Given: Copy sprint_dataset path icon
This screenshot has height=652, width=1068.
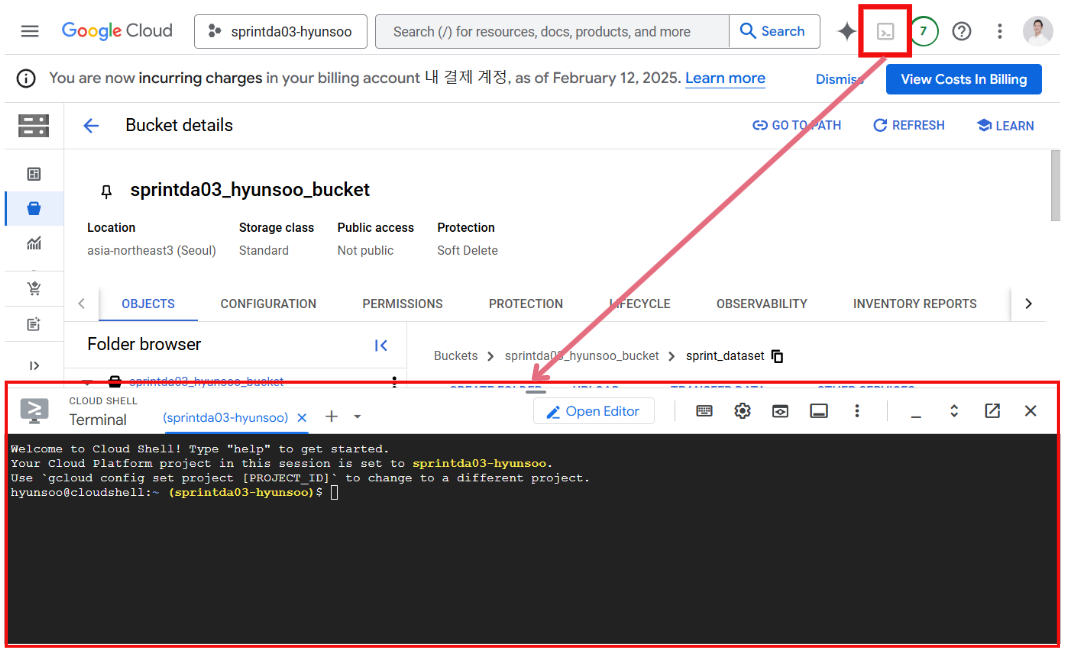Looking at the screenshot, I should click(777, 356).
